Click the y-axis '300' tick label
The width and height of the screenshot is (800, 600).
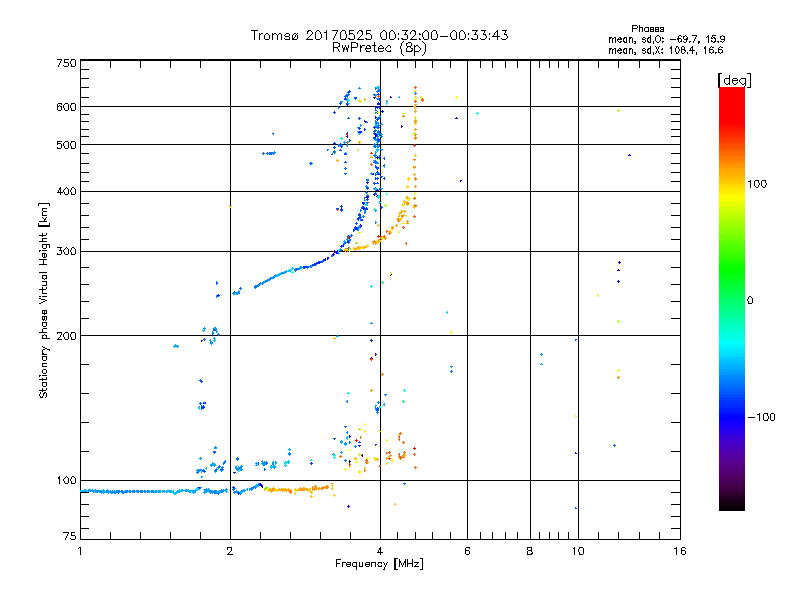pyautogui.click(x=66, y=252)
